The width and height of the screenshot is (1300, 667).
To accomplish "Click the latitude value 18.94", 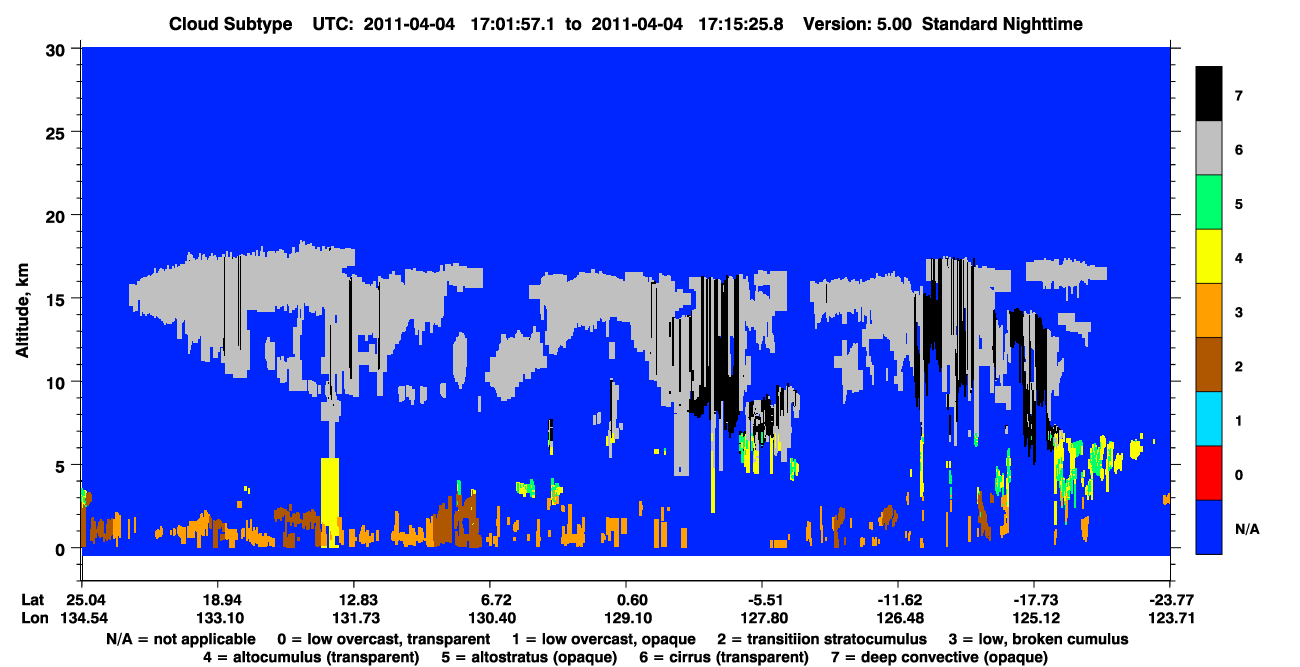I will click(x=217, y=600).
